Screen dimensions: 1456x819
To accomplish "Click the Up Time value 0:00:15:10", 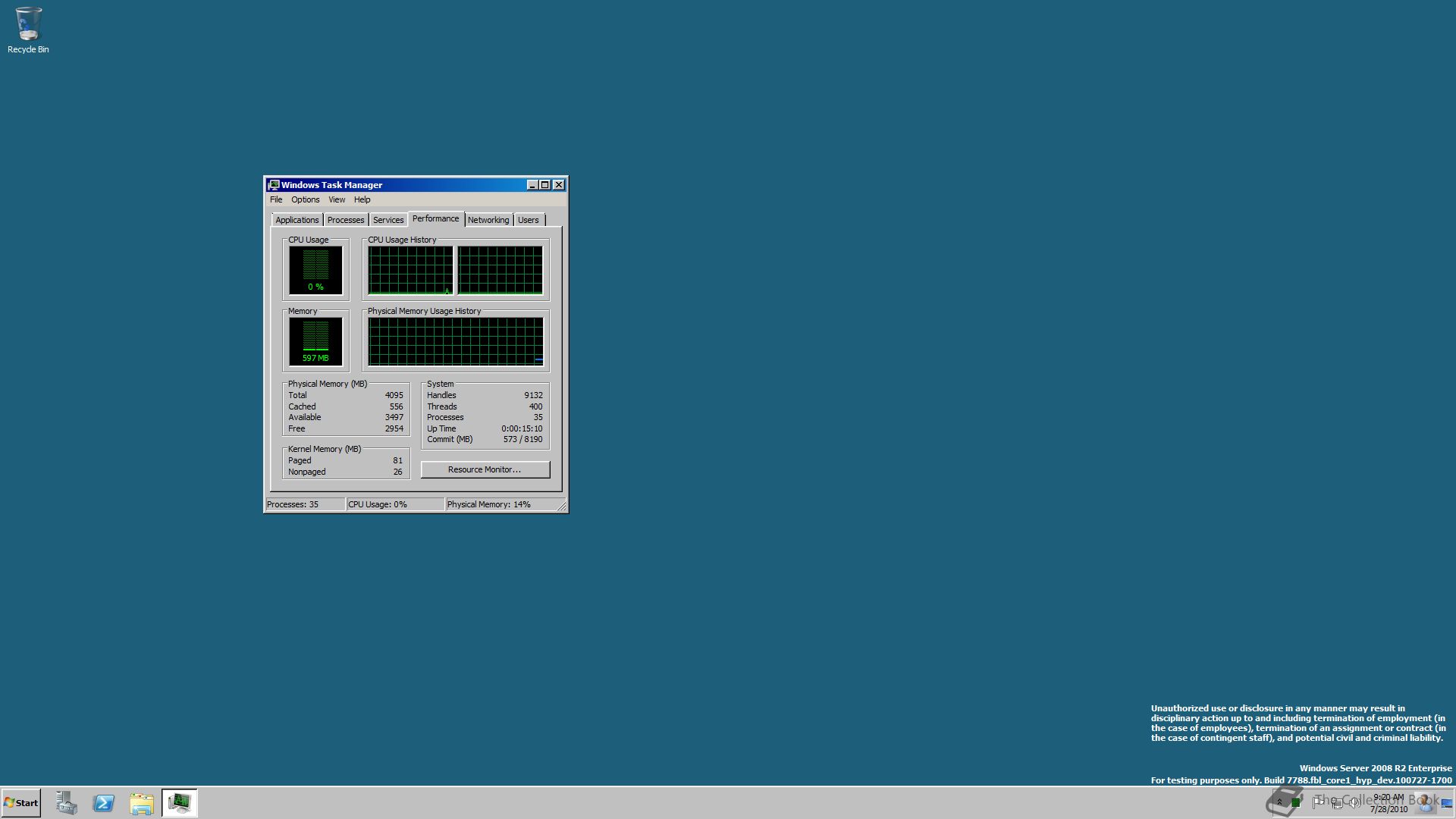I will click(522, 428).
